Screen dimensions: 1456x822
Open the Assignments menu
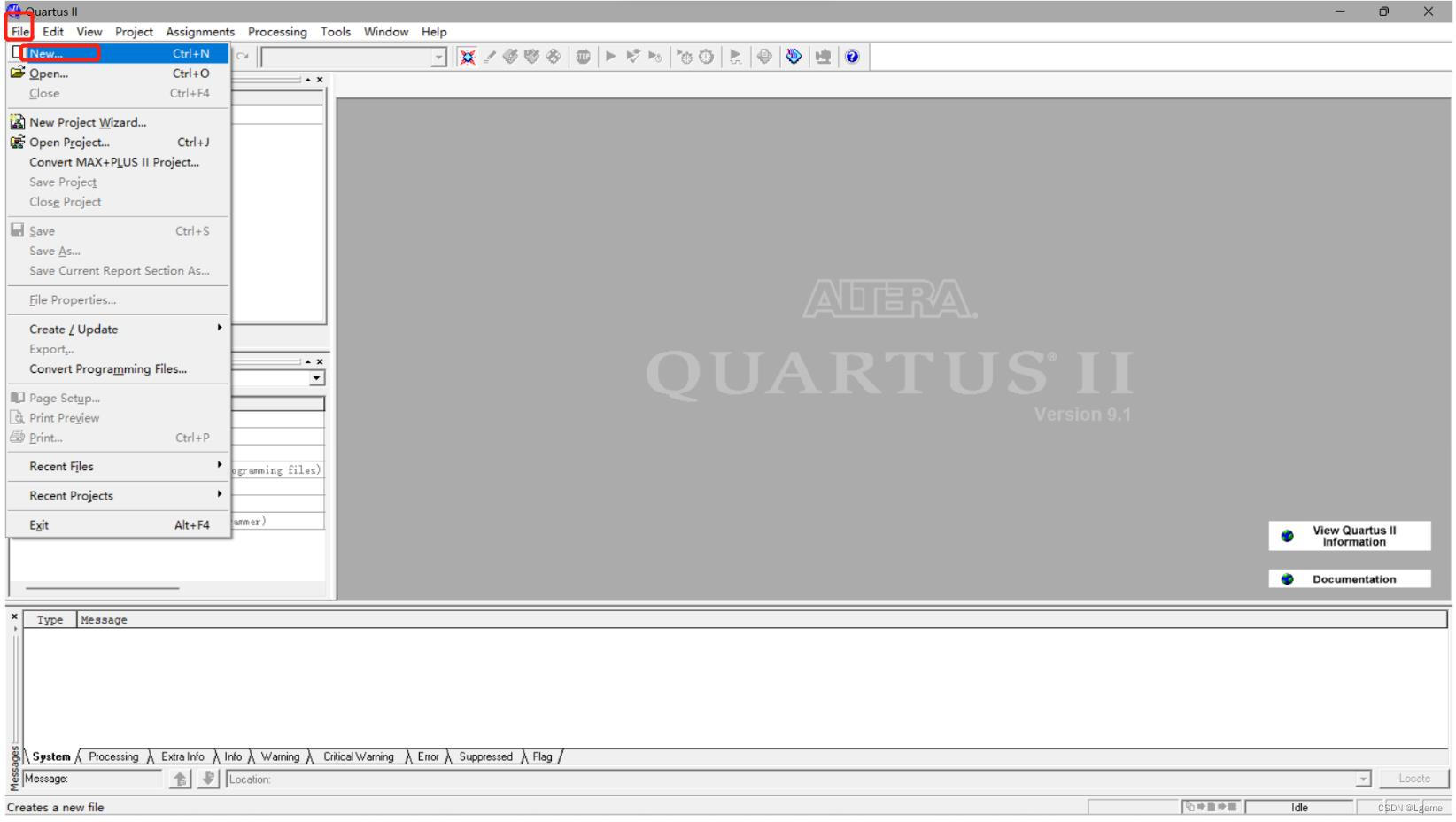[x=200, y=32]
